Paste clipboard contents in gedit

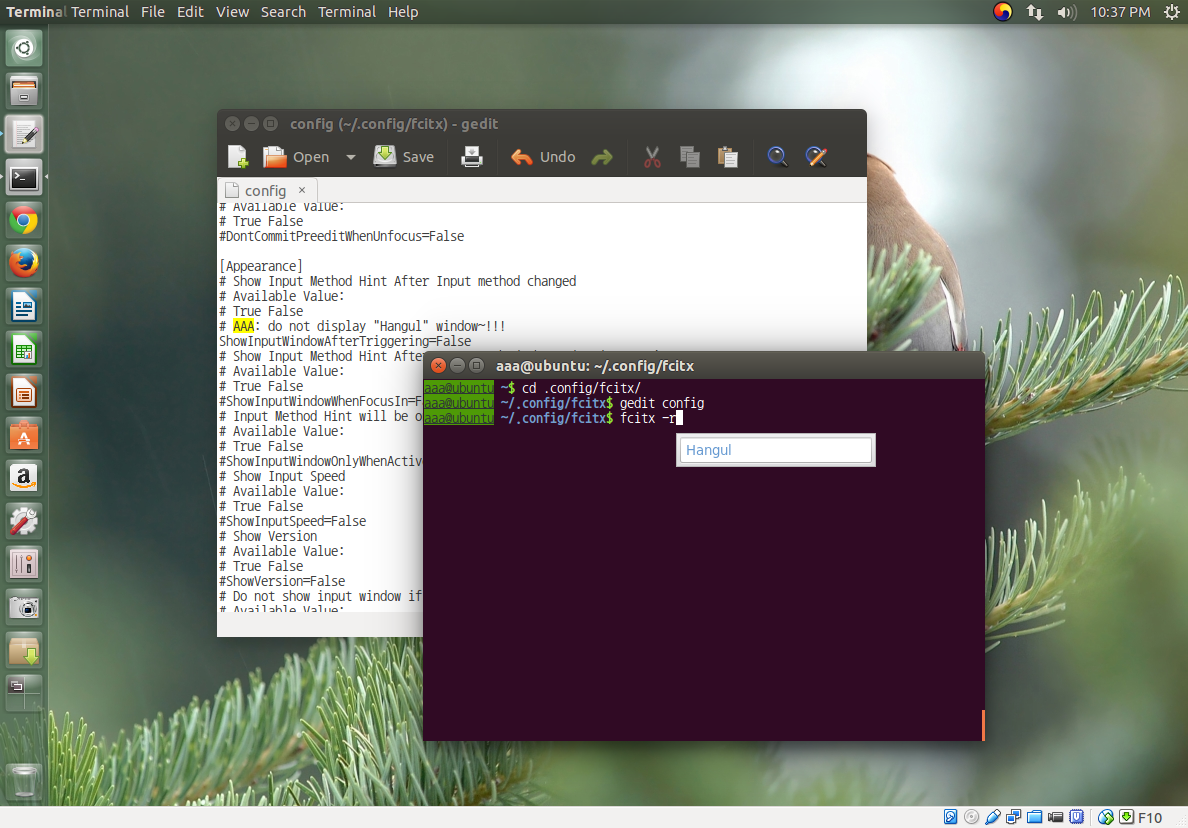click(727, 157)
